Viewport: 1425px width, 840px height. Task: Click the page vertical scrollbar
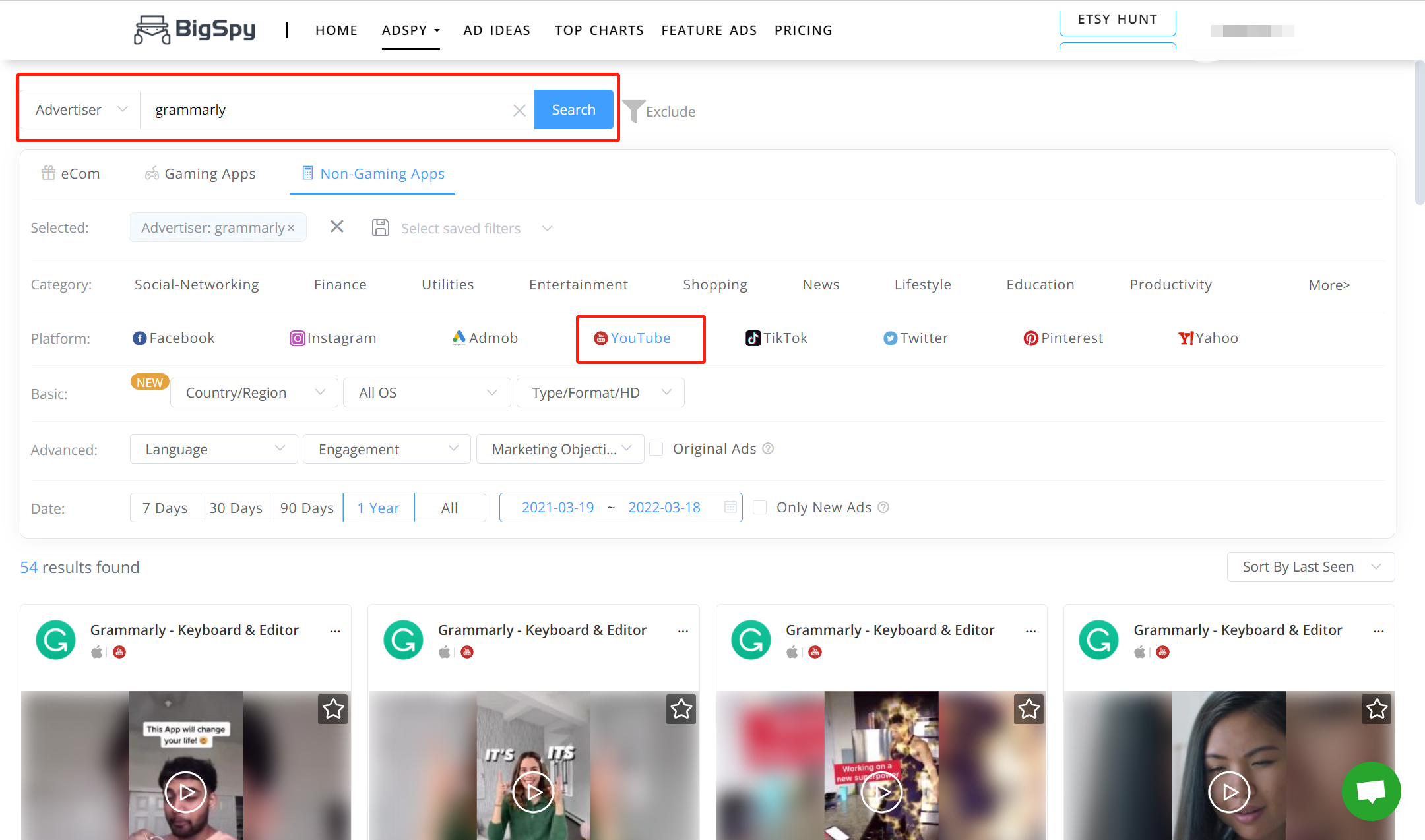pos(1420,132)
